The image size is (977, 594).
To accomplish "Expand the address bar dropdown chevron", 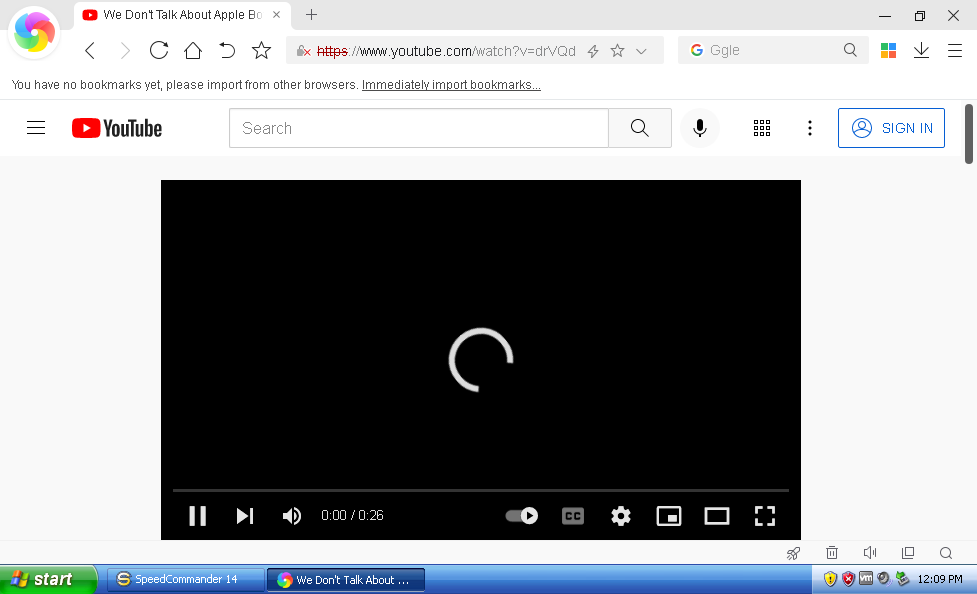I will (641, 51).
